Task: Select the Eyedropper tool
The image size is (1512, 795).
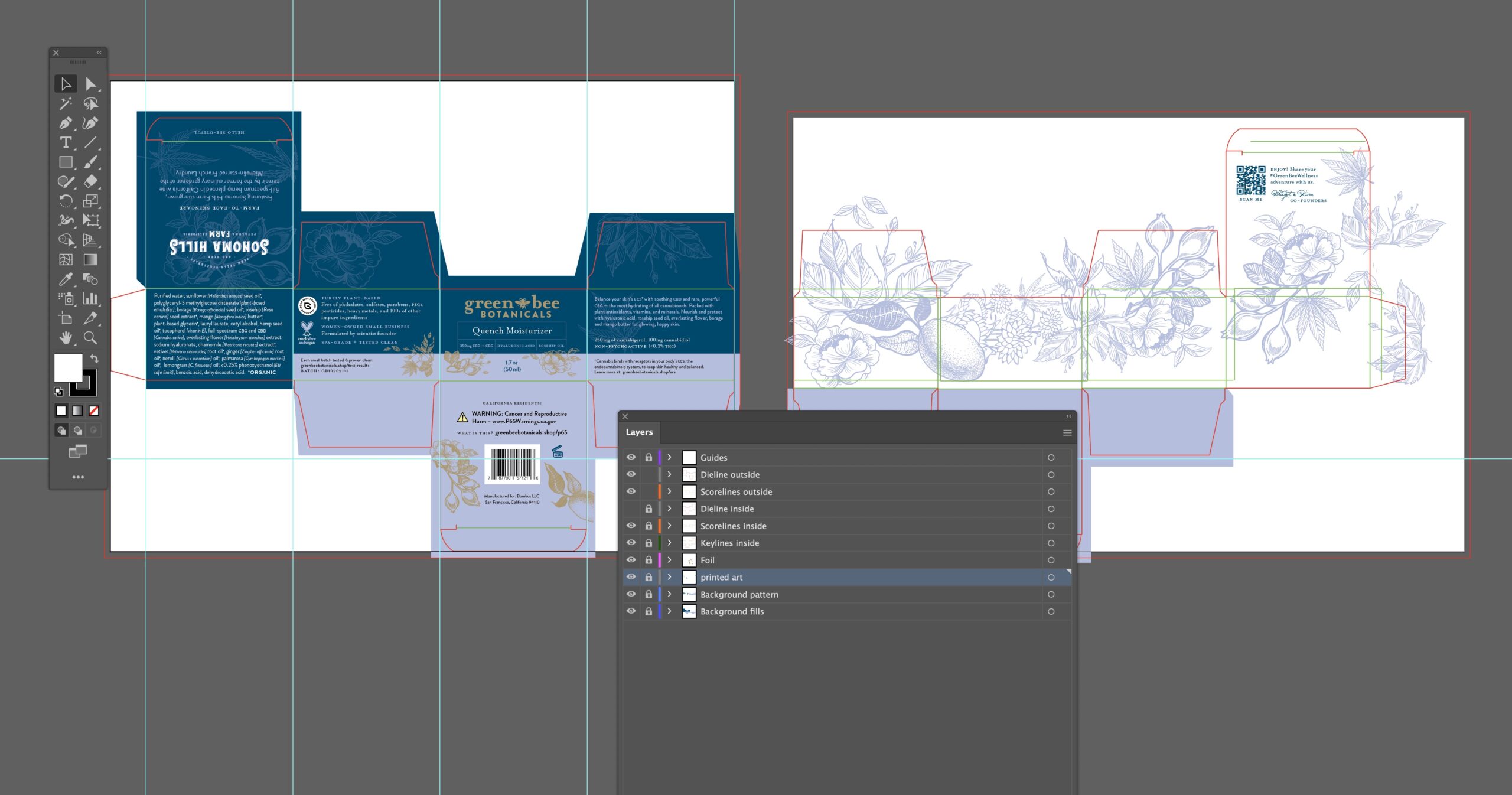Action: tap(66, 279)
